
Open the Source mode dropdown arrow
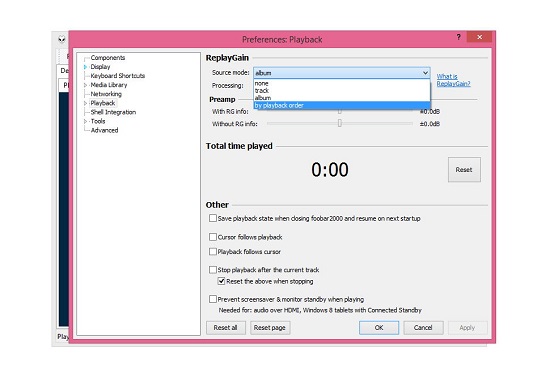425,73
